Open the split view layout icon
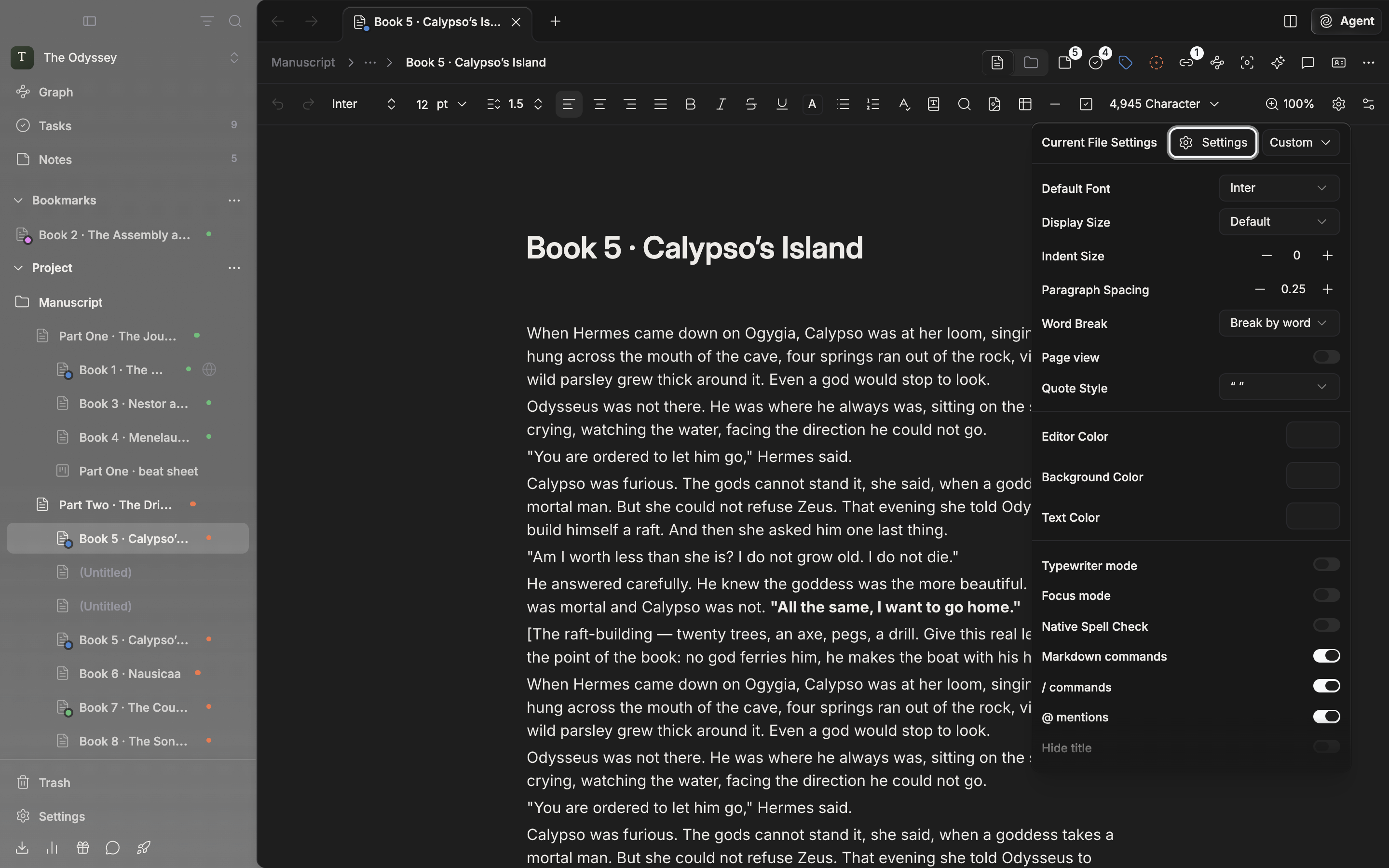Image resolution: width=1389 pixels, height=868 pixels. click(x=1290, y=21)
